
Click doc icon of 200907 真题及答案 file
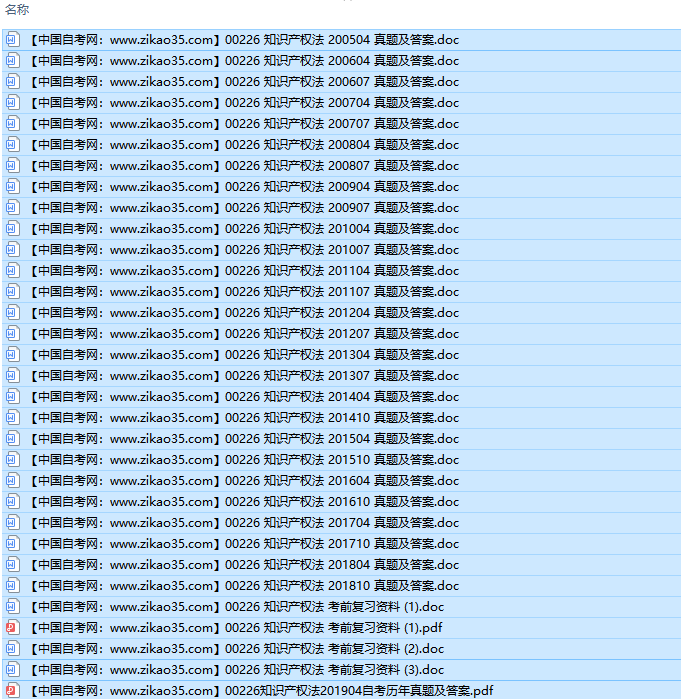12,208
